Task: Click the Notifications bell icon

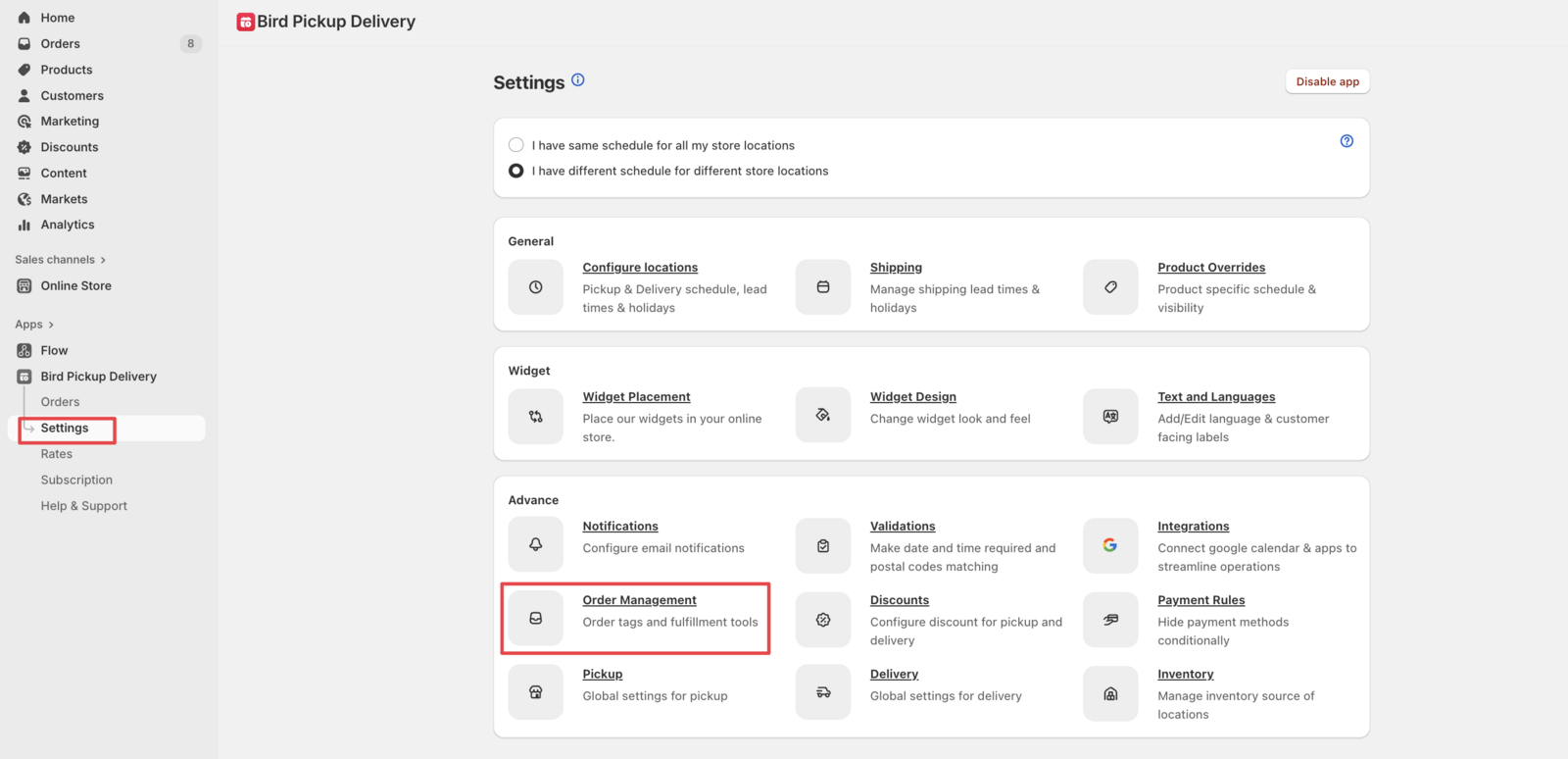Action: 535,545
